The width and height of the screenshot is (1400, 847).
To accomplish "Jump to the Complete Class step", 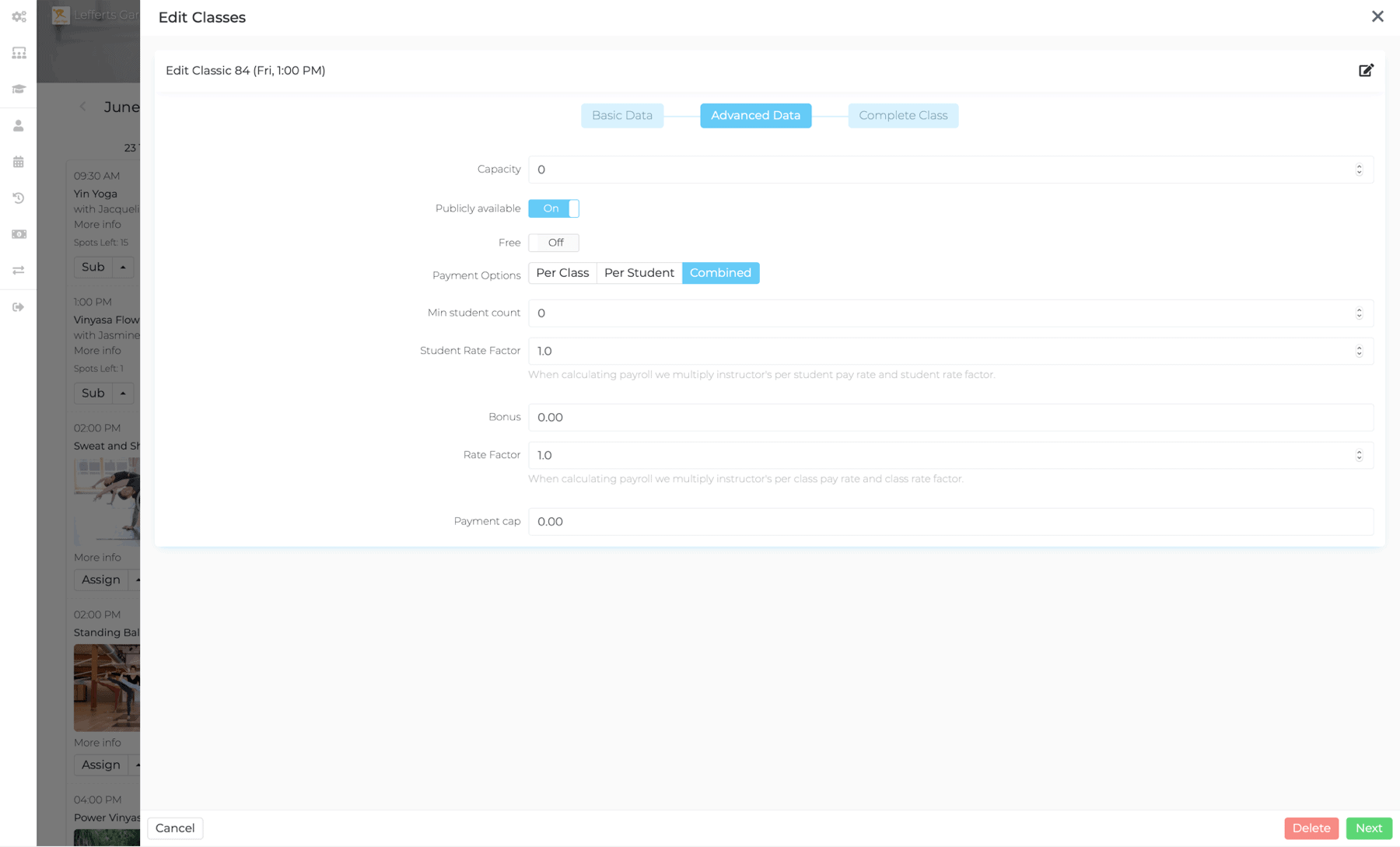I will point(903,115).
